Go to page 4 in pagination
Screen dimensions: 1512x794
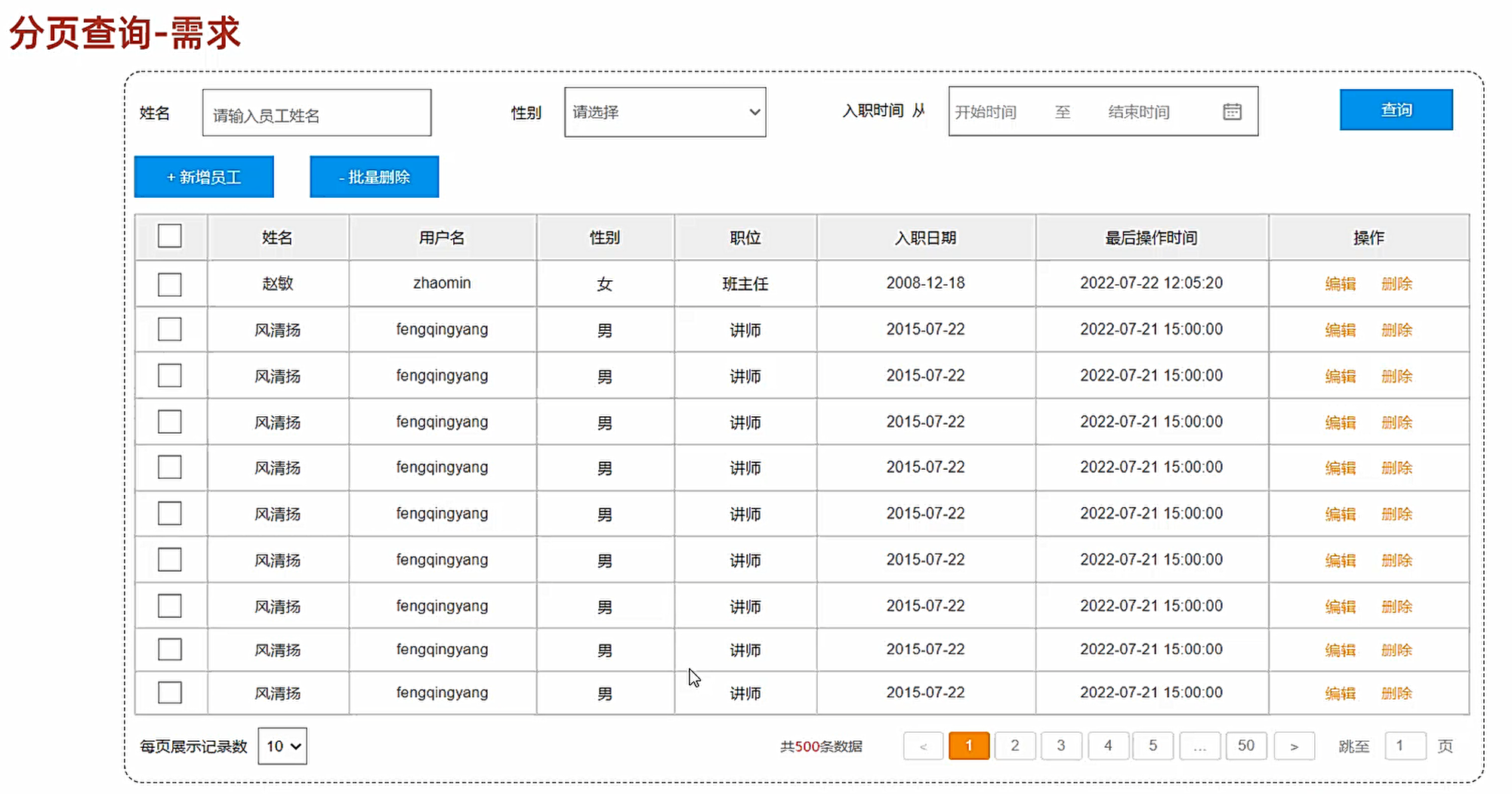(1108, 746)
